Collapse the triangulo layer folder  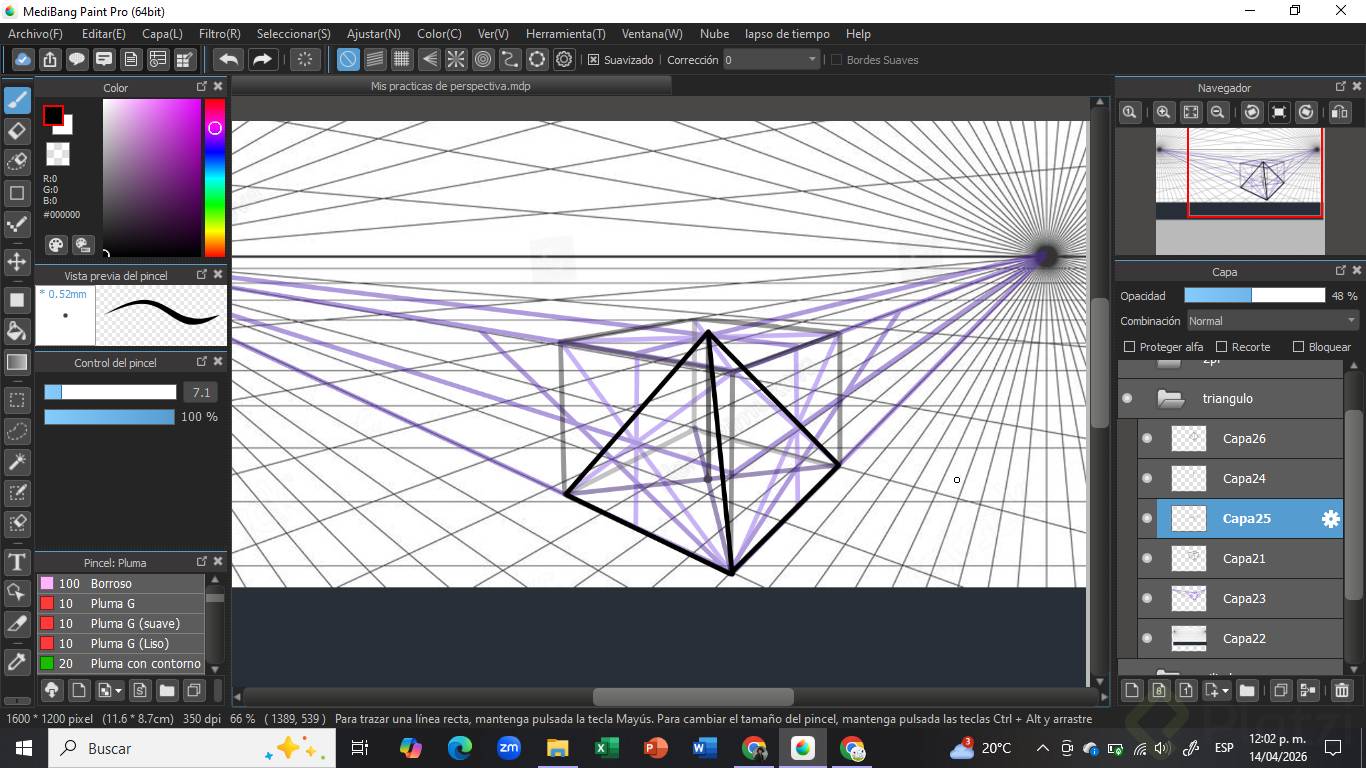(1170, 399)
